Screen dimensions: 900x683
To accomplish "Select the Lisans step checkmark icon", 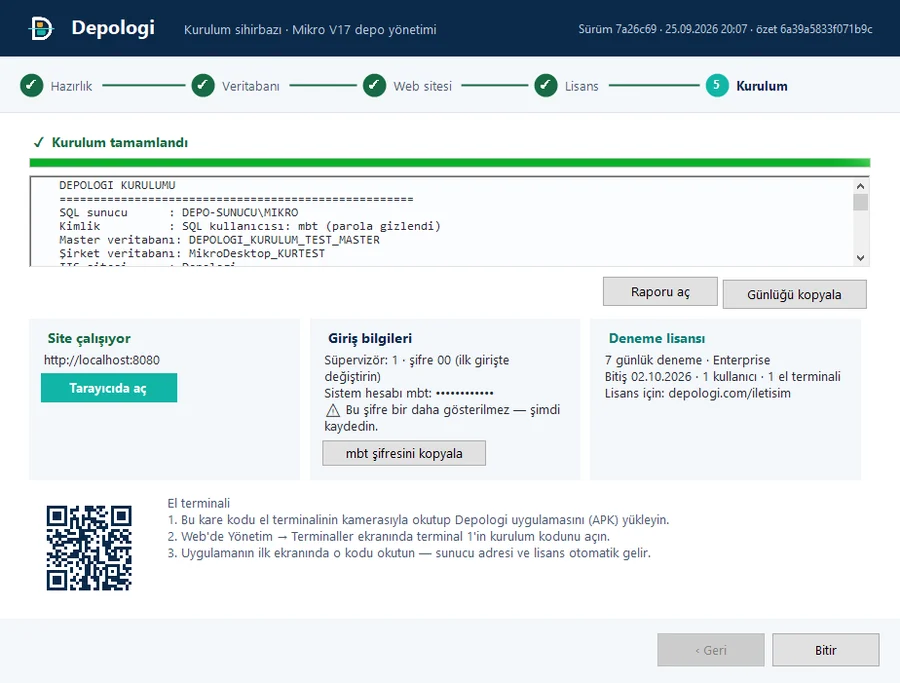I will tap(545, 86).
